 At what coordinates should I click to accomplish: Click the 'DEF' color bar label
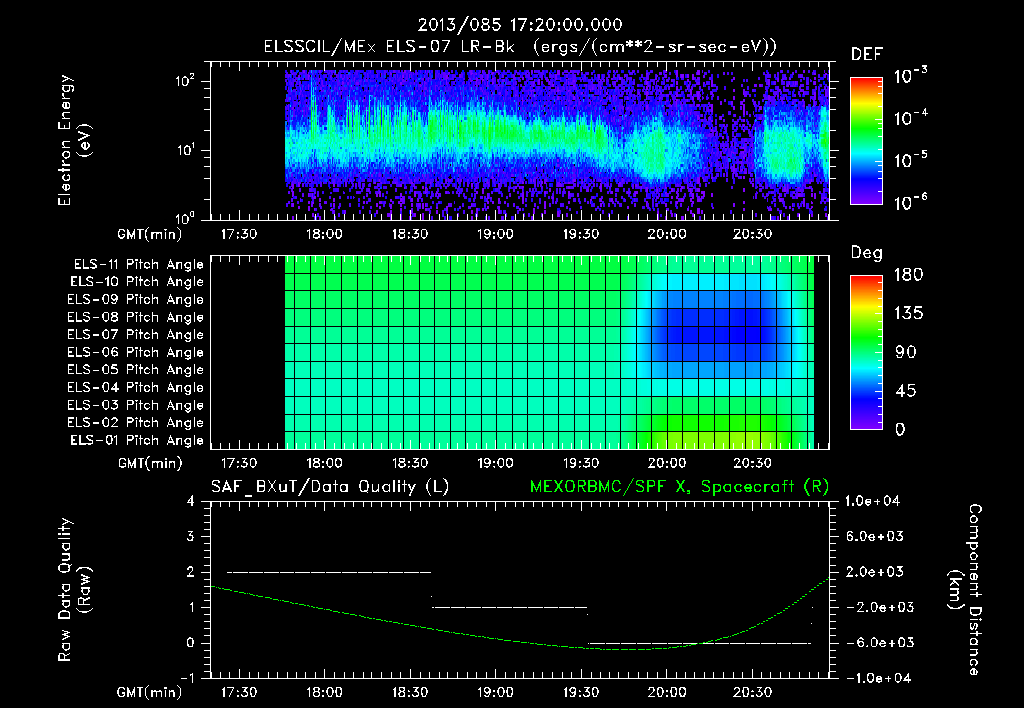(867, 55)
